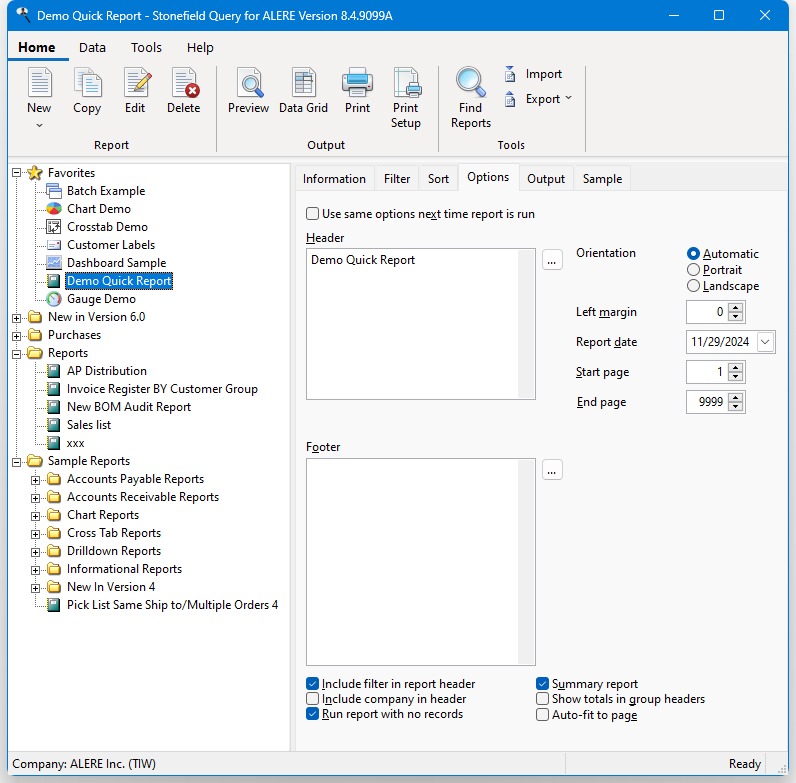Click the Favorites star icon
The height and width of the screenshot is (783, 796).
click(x=35, y=173)
